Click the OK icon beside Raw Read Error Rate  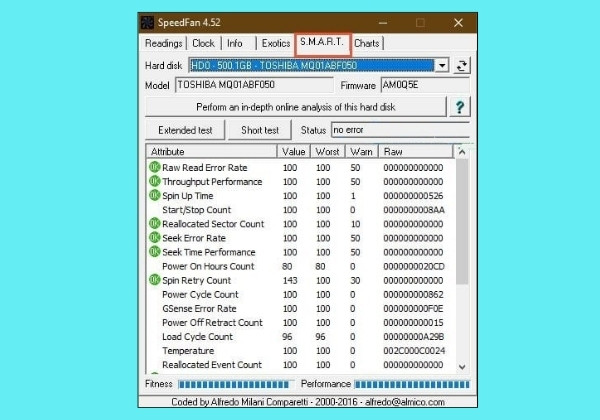tap(155, 167)
